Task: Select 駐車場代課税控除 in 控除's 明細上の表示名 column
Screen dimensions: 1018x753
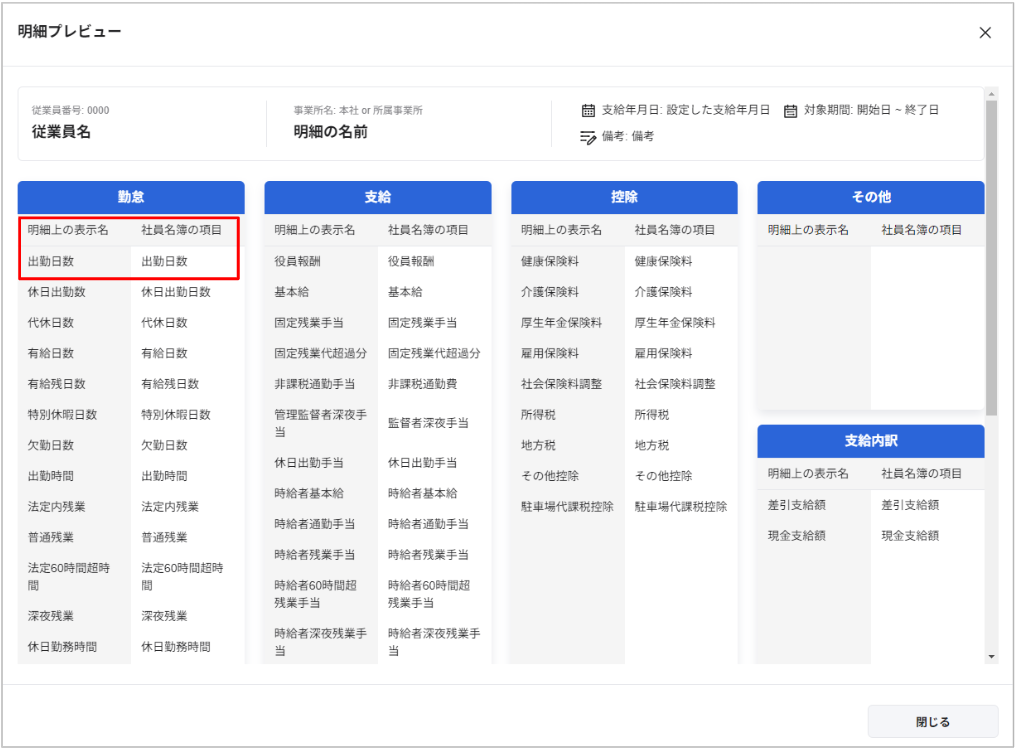Action: pos(567,507)
